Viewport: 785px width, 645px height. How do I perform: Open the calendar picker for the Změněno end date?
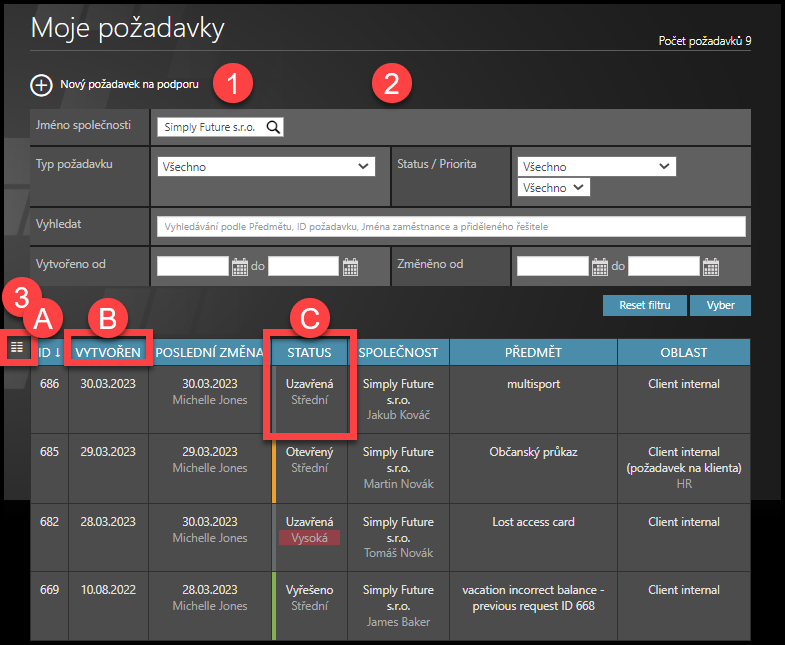710,266
